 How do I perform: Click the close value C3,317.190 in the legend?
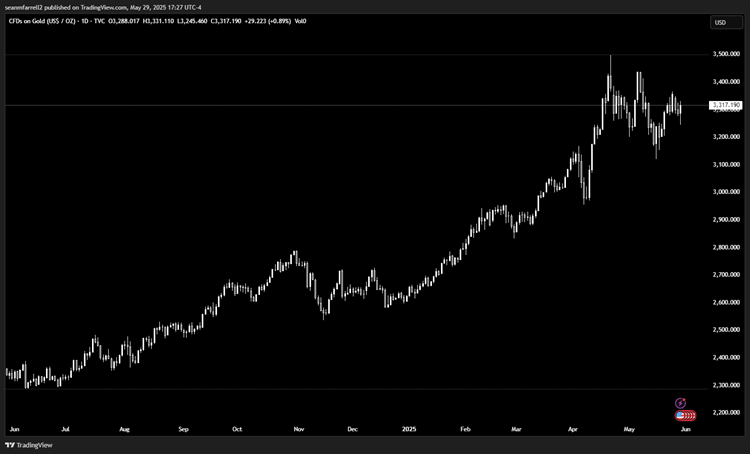tap(226, 21)
